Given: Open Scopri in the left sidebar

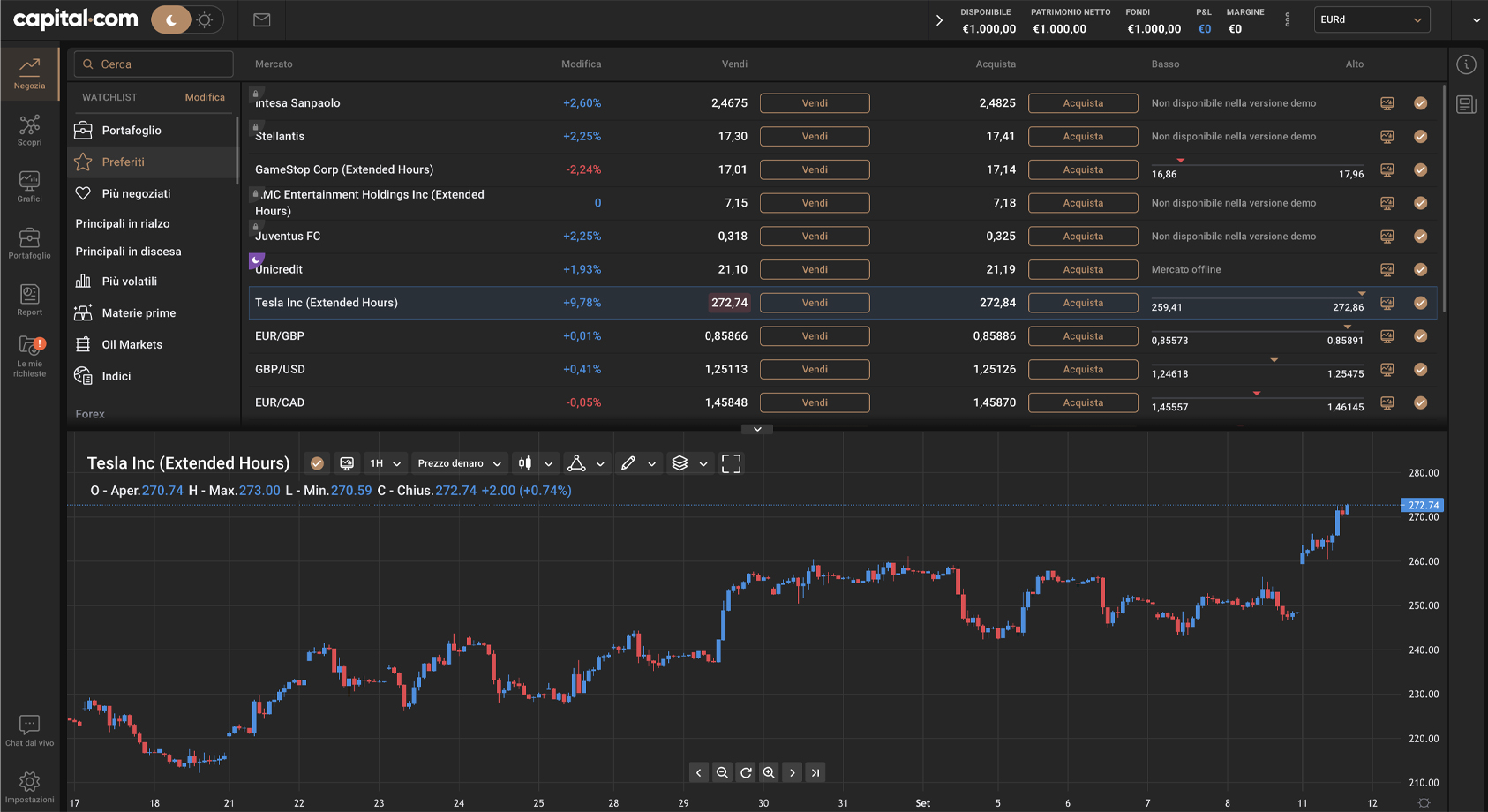Looking at the screenshot, I should [29, 130].
